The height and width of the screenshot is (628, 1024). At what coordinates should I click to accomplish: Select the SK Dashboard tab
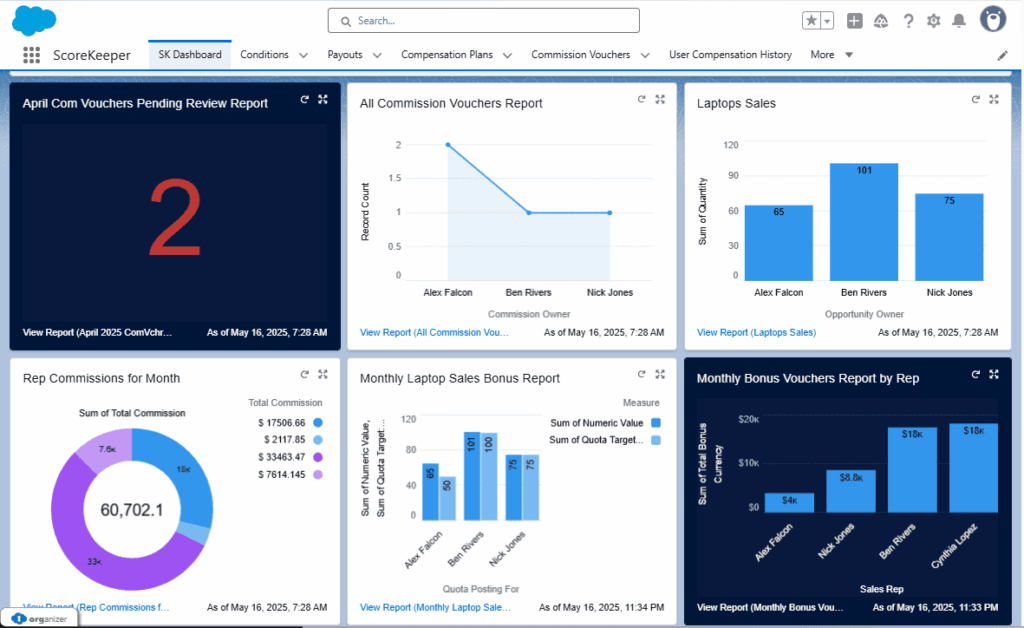(x=190, y=55)
